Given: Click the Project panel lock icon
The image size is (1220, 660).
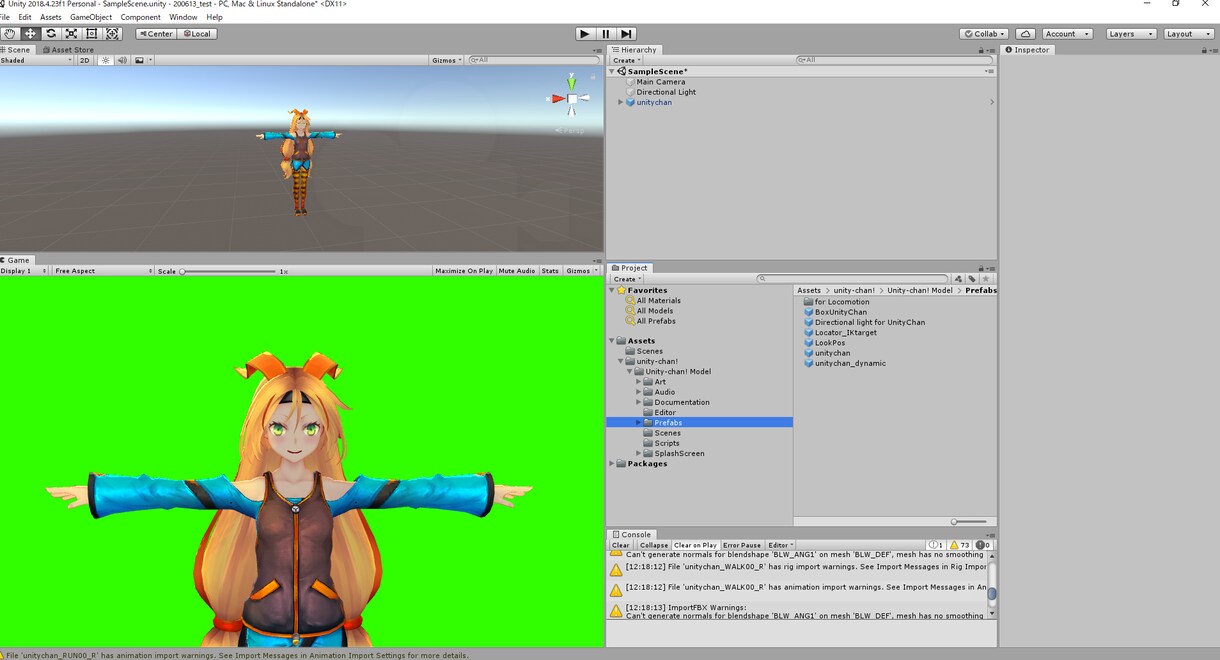Looking at the screenshot, I should pyautogui.click(x=981, y=268).
